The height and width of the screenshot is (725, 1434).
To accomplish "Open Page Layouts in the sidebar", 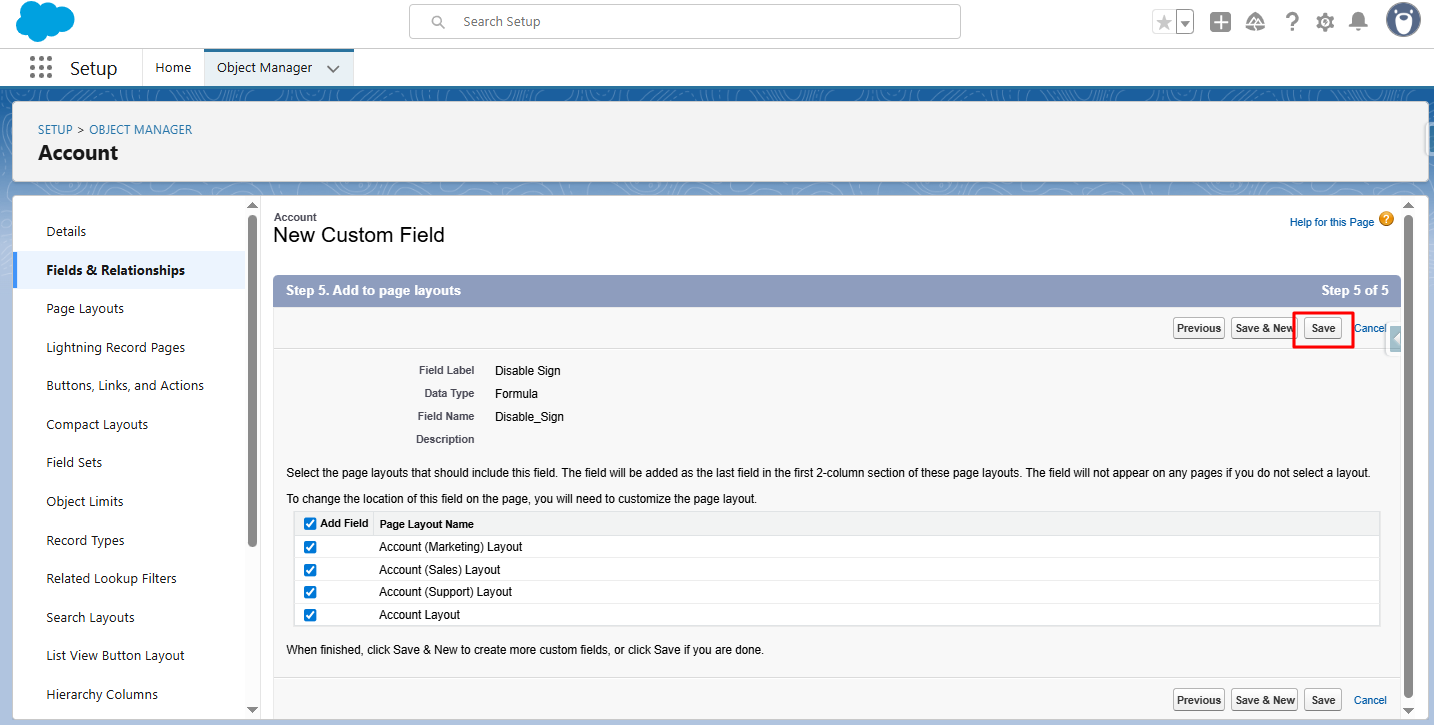I will point(85,309).
